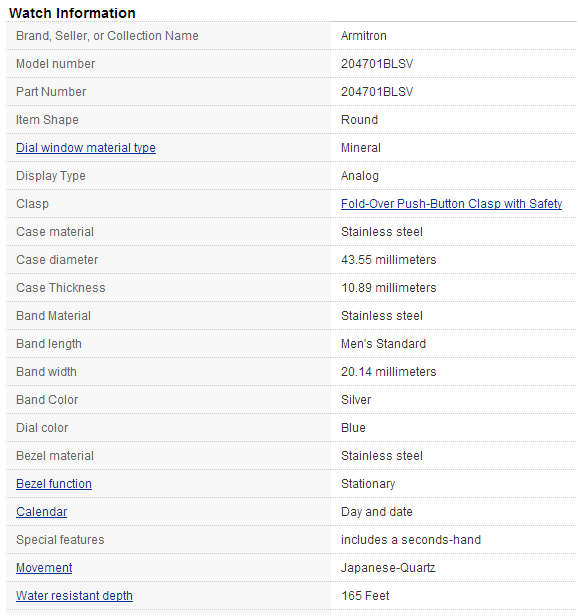Select the Mineral dial window value
Image resolution: width=578 pixels, height=616 pixels.
click(x=361, y=148)
